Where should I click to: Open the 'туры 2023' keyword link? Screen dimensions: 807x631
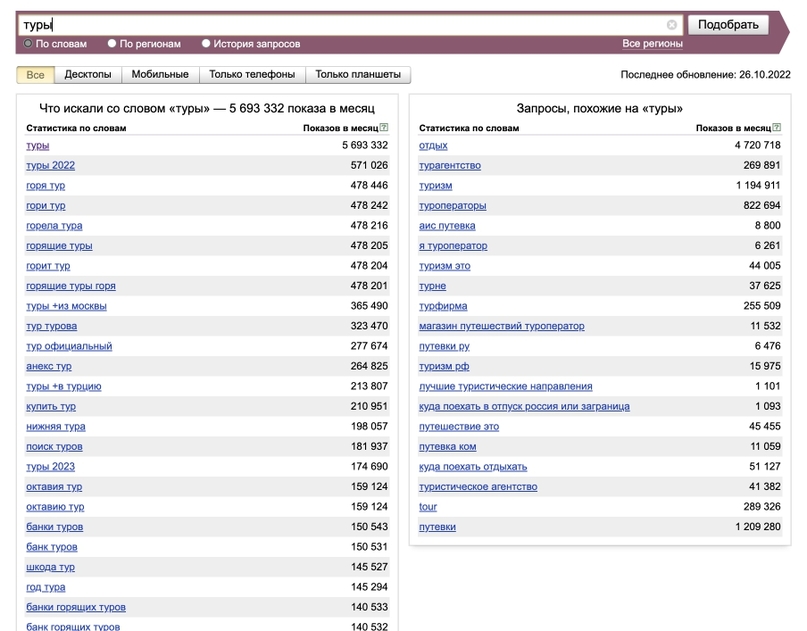[50, 467]
